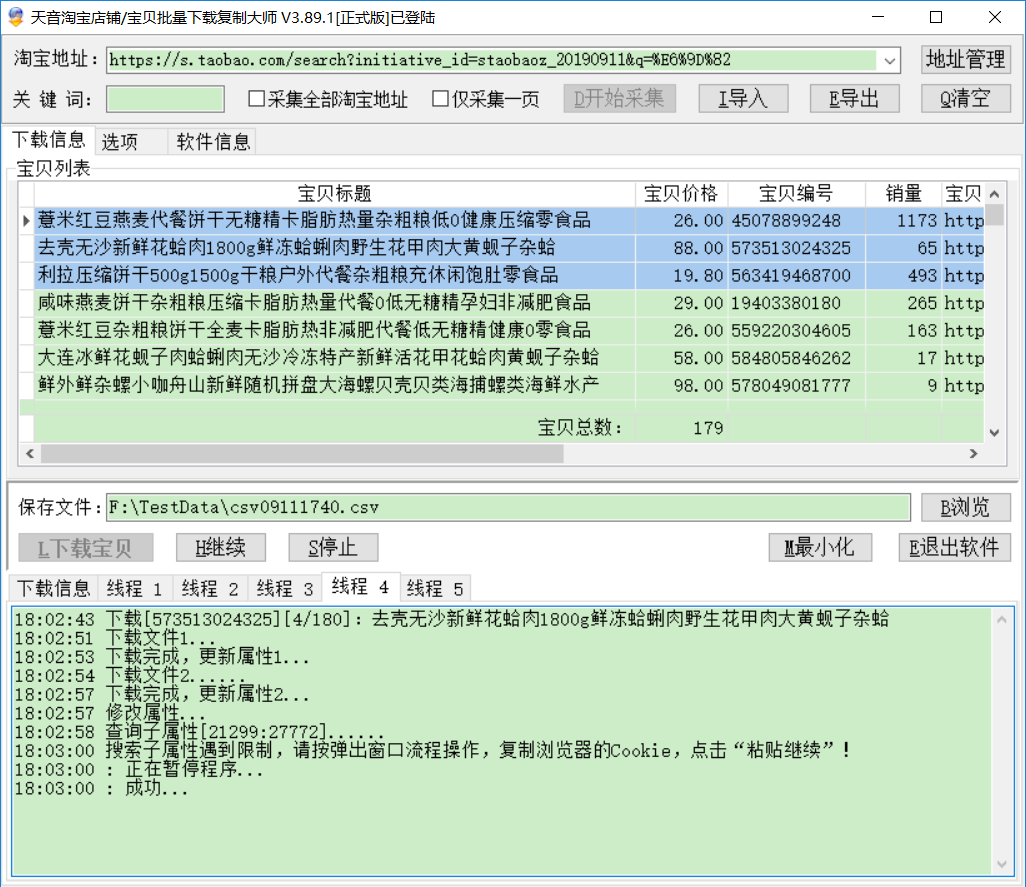The width and height of the screenshot is (1026, 887).
Task: Click the I导入 import button
Action: click(742, 98)
